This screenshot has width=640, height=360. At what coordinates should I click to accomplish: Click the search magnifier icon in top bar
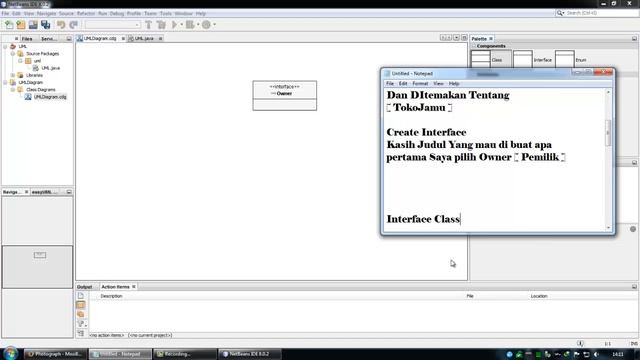click(560, 13)
